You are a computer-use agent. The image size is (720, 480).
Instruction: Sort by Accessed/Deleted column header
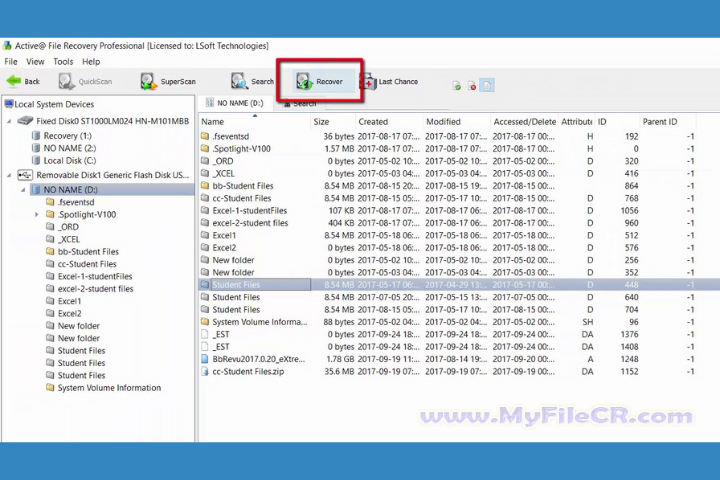pos(524,122)
